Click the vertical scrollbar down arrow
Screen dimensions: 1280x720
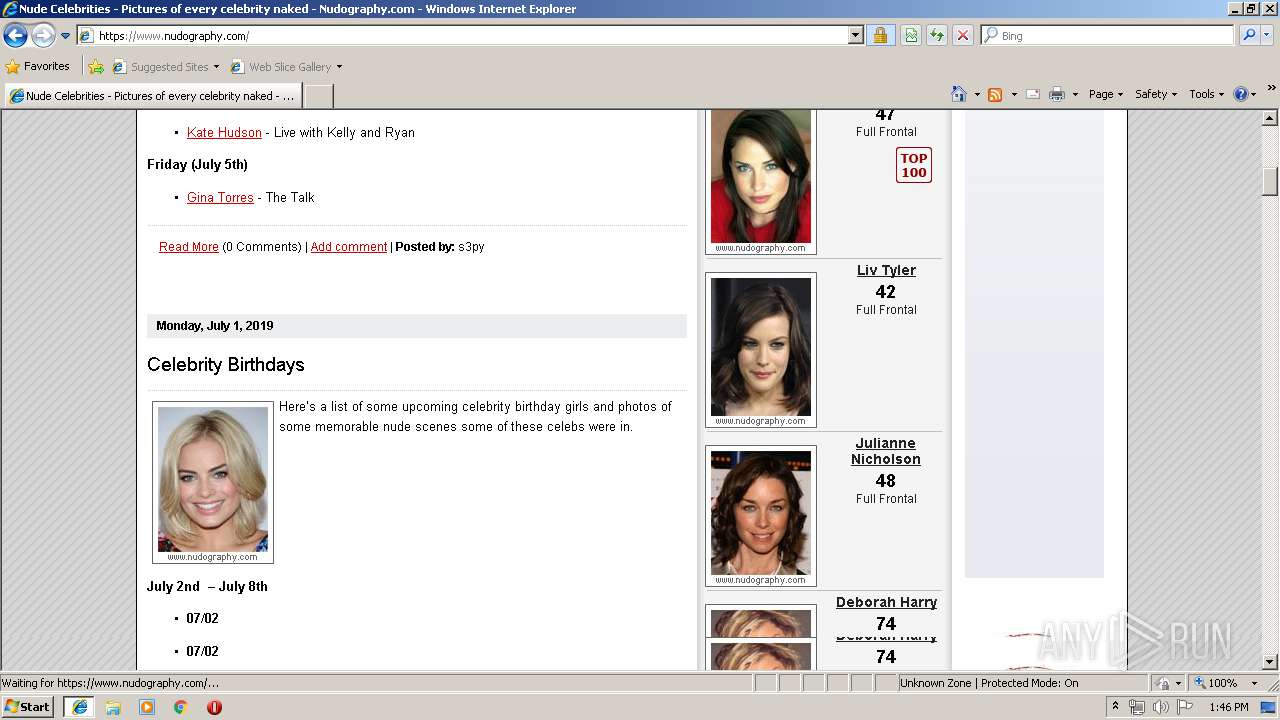[1270, 661]
